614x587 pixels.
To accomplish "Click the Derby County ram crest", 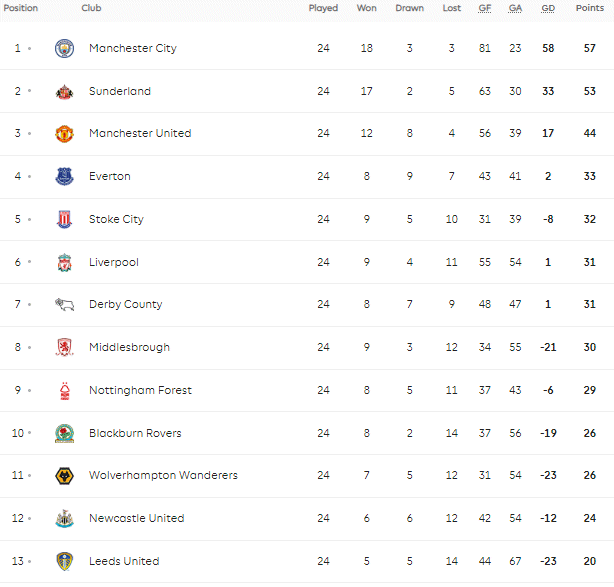I will [65, 304].
